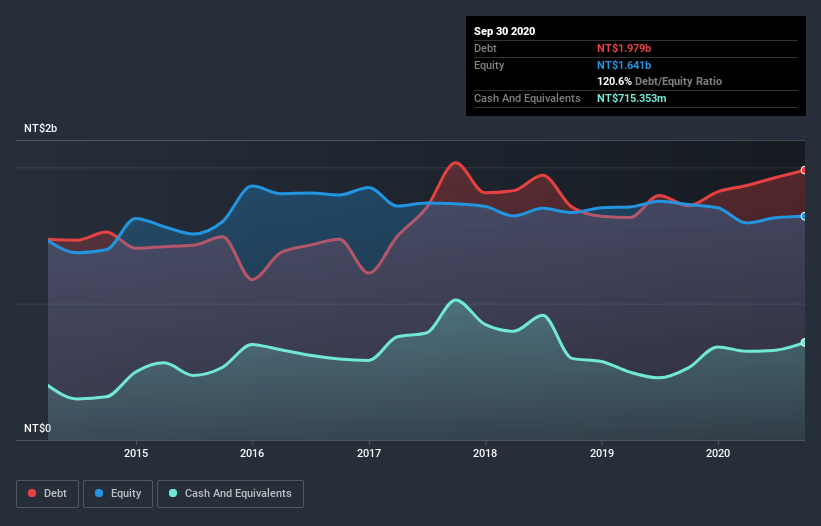Toggle Cash And Equivalents legend button

coord(230,494)
